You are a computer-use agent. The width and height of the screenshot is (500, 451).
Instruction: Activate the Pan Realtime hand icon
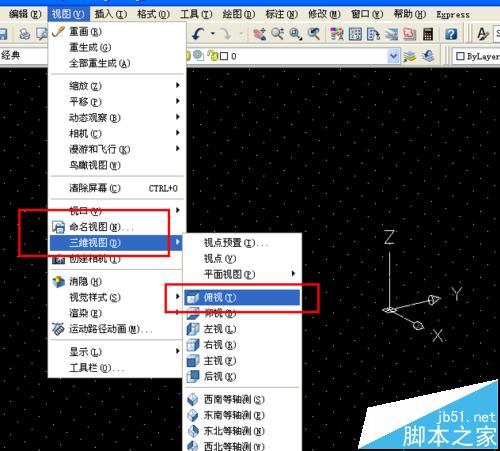tap(260, 34)
